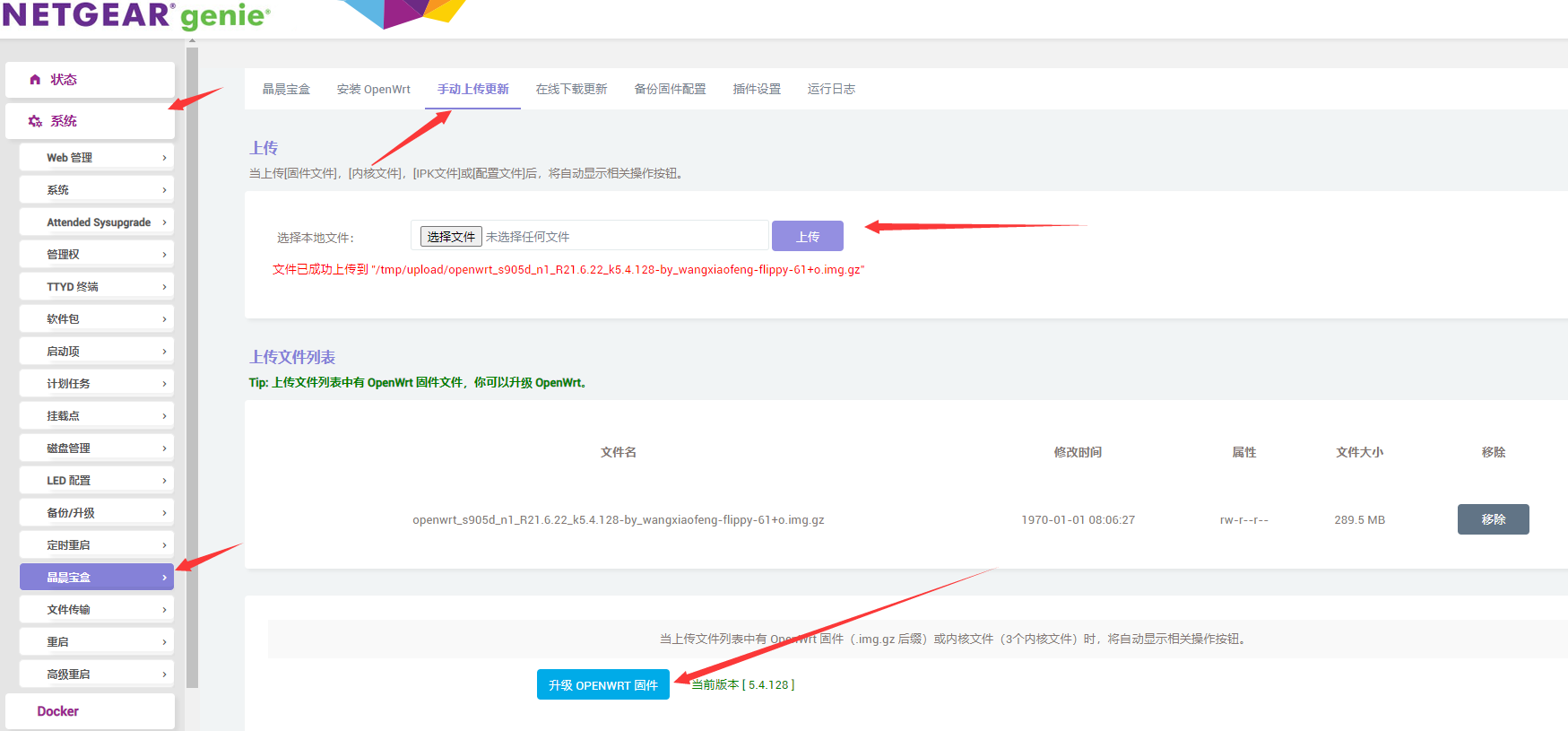Click 移除 button for the uploaded firmware

pyautogui.click(x=1494, y=519)
